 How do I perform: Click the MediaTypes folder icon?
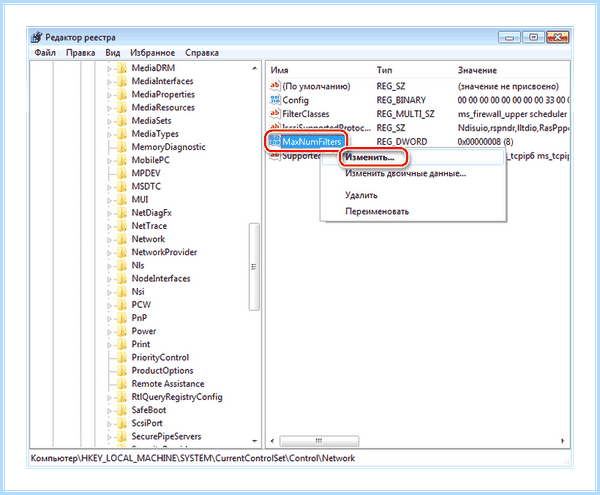point(122,134)
